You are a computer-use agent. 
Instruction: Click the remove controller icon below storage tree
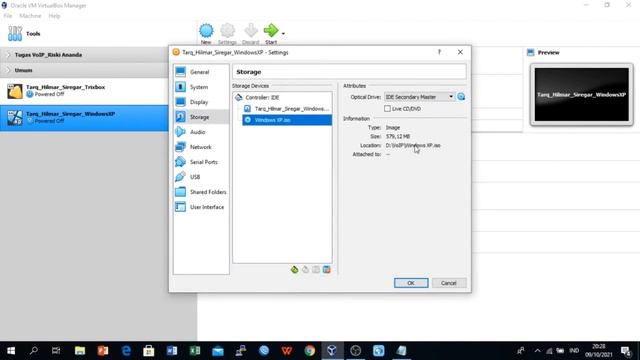(305, 269)
